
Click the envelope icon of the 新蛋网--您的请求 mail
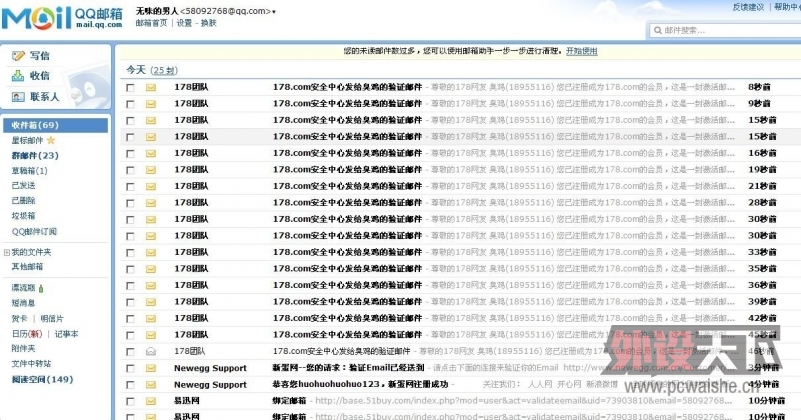151,368
